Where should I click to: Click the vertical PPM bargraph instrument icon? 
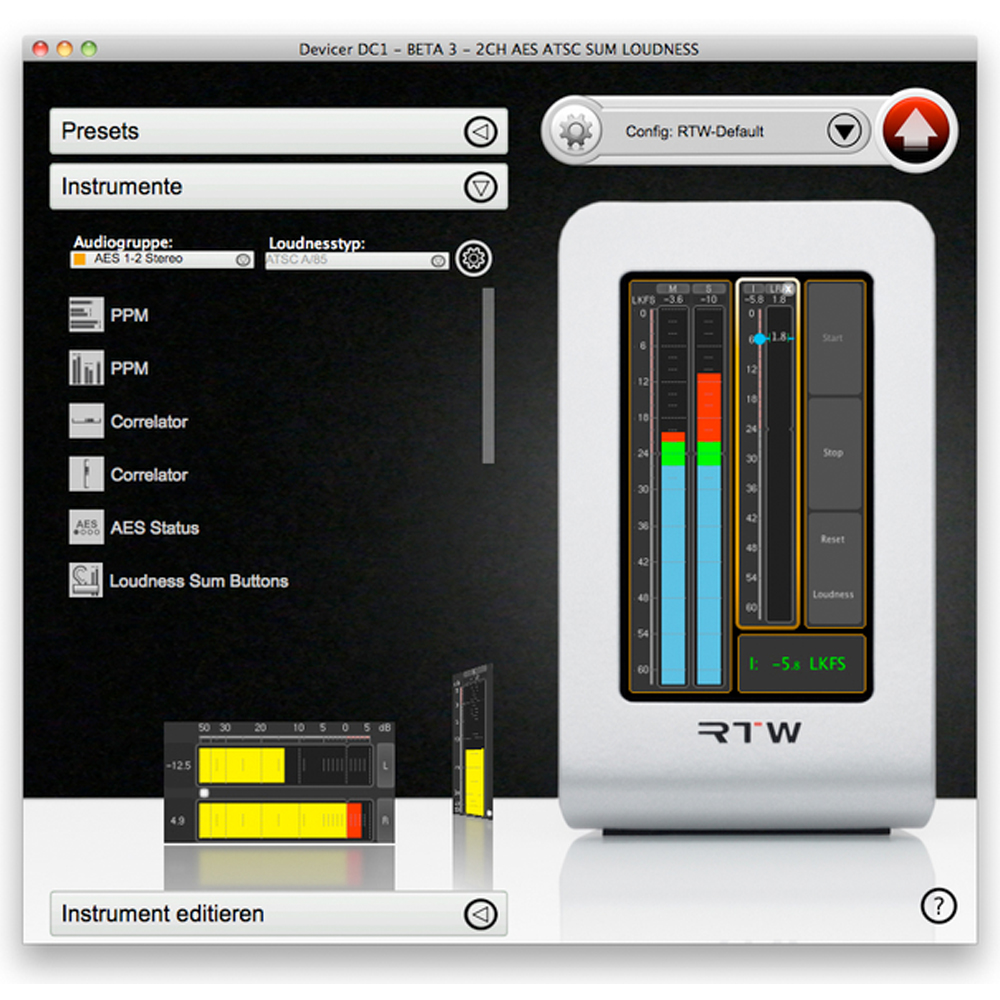pos(86,368)
